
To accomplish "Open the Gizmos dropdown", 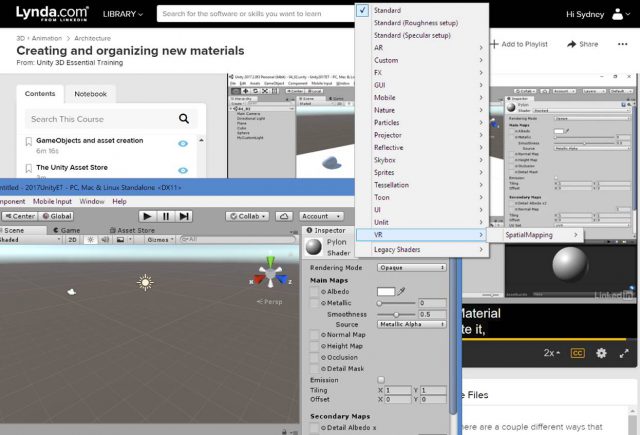I will [160, 240].
